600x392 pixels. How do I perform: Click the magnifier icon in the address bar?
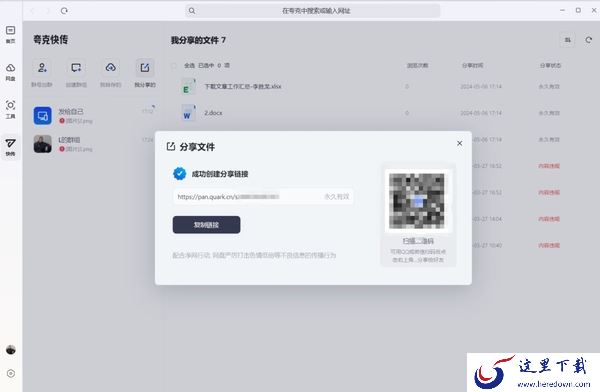[192, 11]
